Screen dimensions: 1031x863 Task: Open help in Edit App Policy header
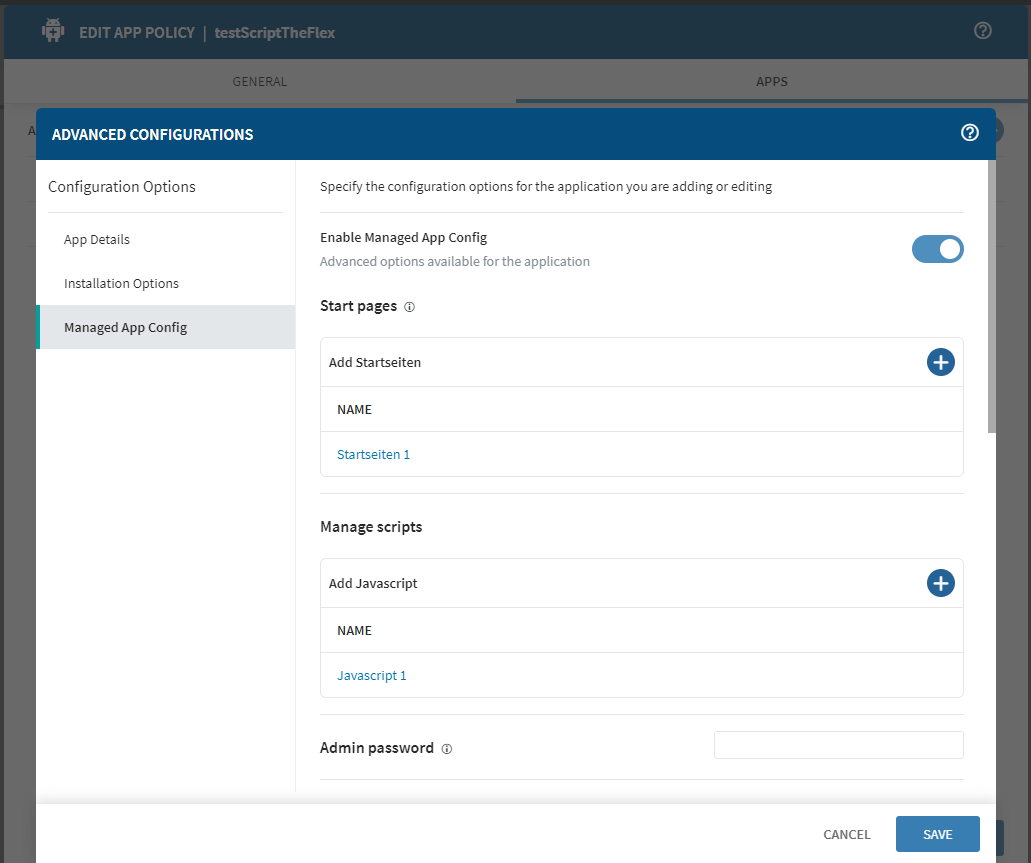tap(982, 31)
